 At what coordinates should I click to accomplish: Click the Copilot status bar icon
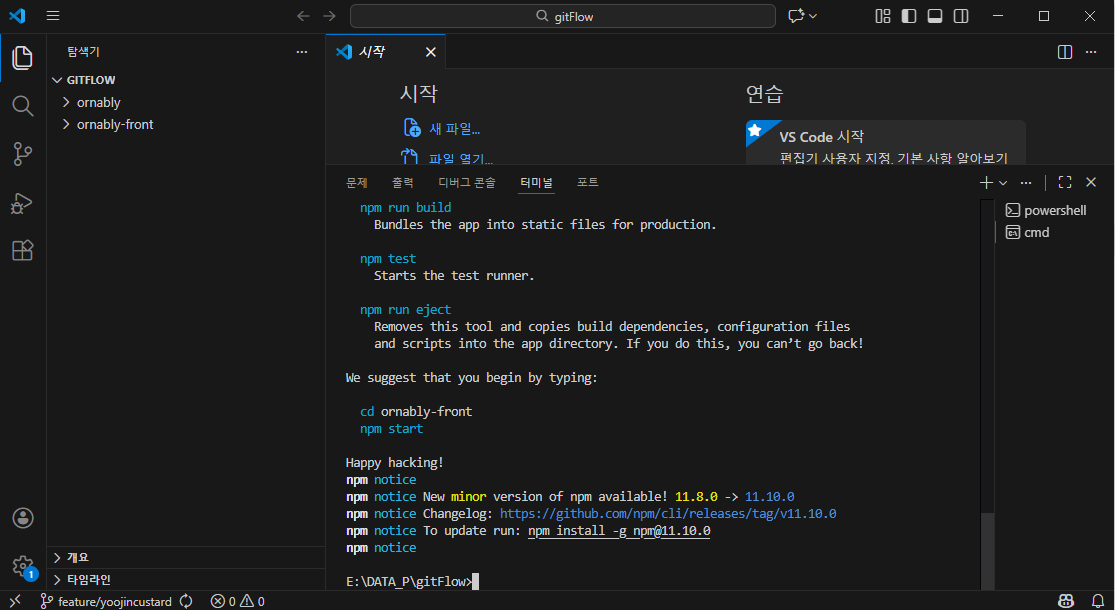tap(1065, 601)
